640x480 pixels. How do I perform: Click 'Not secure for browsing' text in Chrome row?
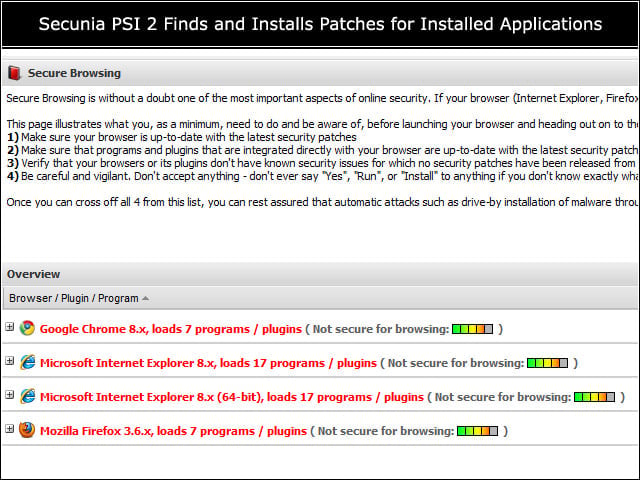(x=380, y=329)
